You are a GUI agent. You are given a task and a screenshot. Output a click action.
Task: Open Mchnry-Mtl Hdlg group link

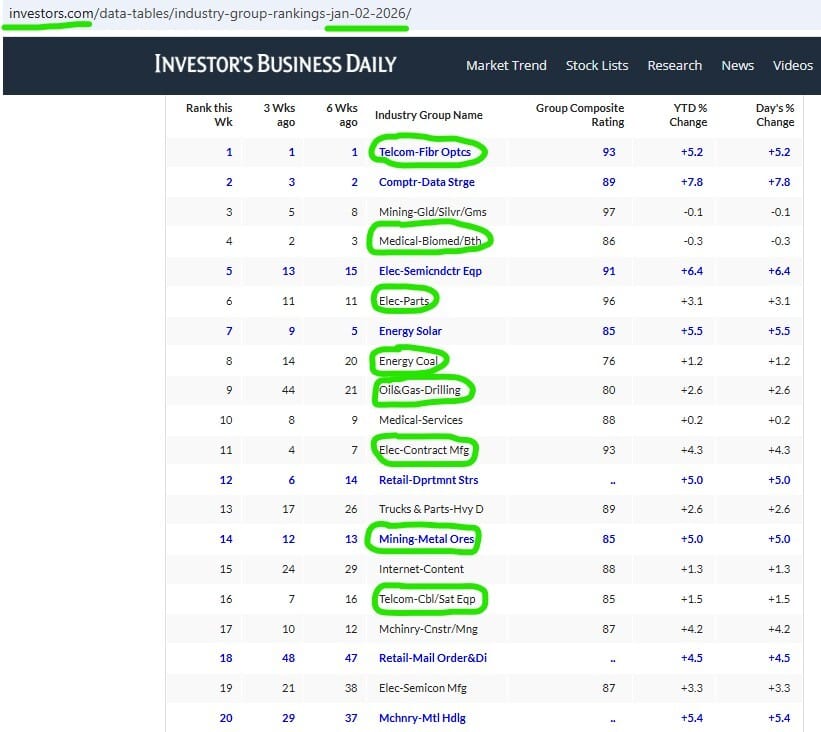422,718
